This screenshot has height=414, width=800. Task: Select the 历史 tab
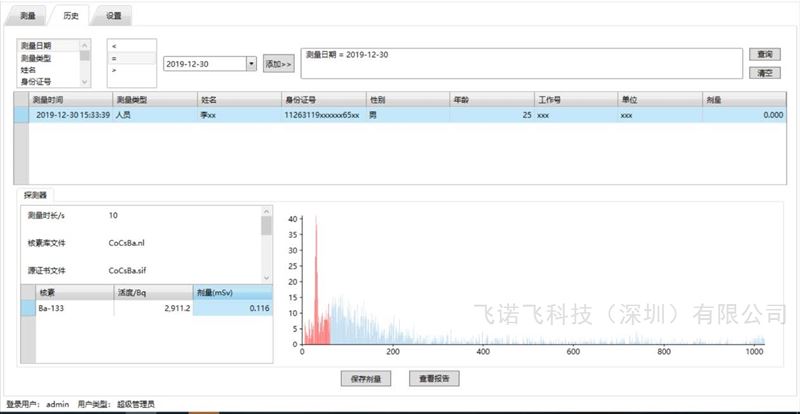tap(72, 16)
